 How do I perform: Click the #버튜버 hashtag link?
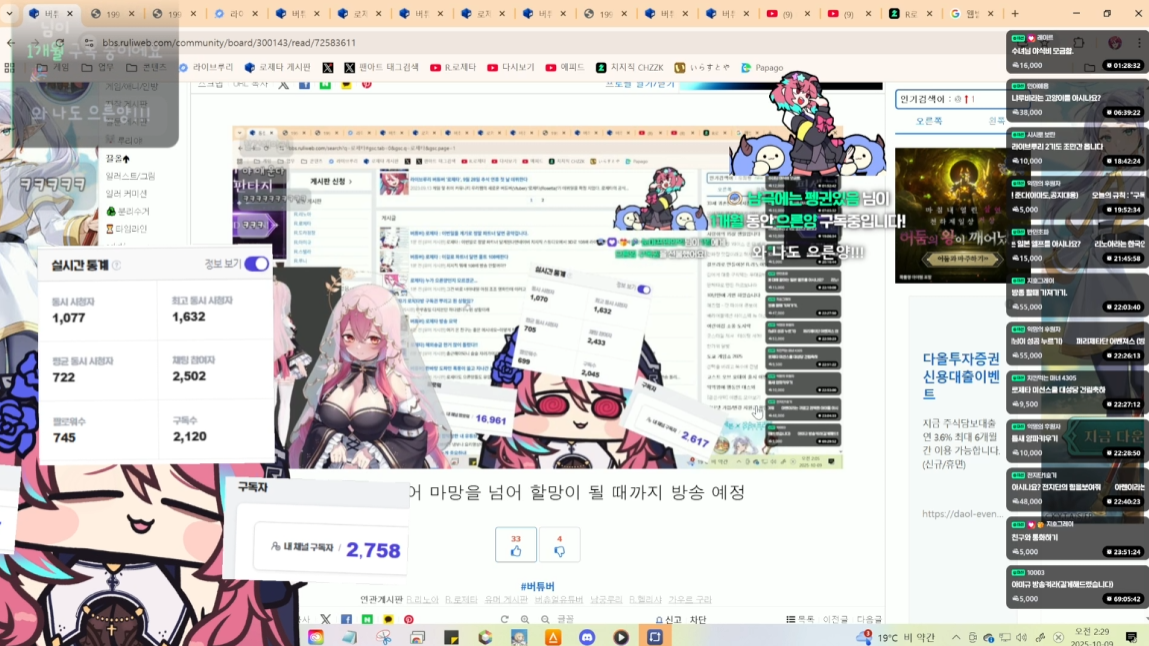(x=537, y=586)
